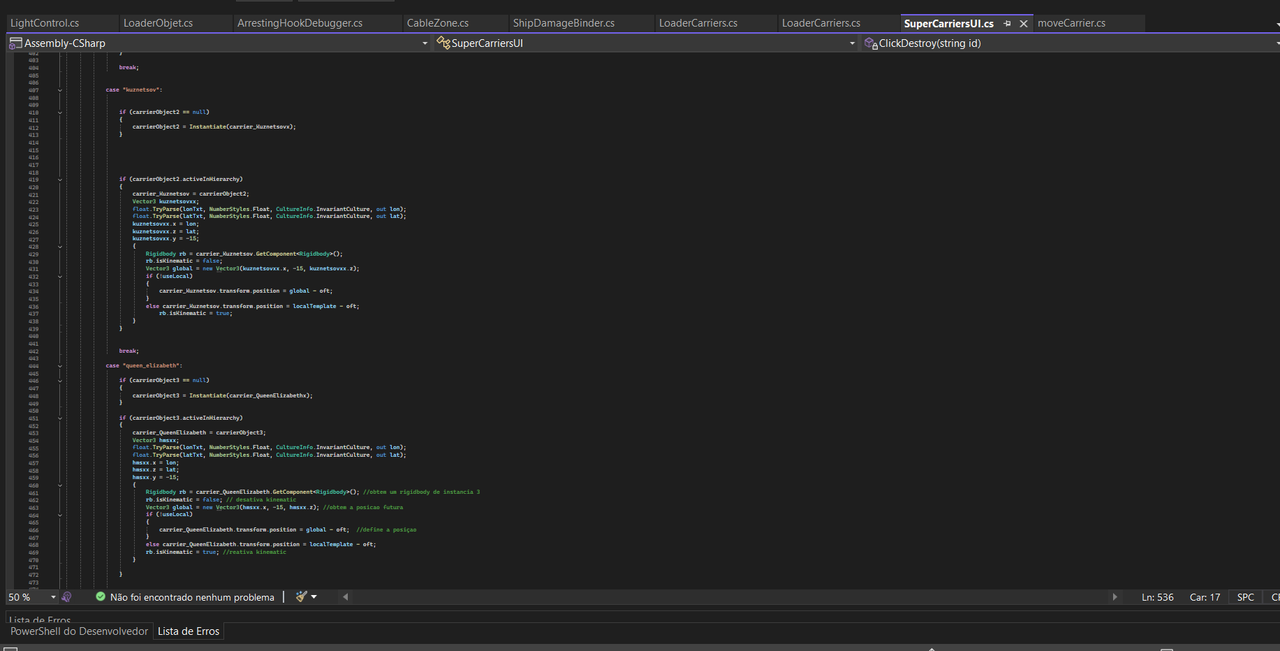Click the editor horizontal scrollbar track

point(730,597)
